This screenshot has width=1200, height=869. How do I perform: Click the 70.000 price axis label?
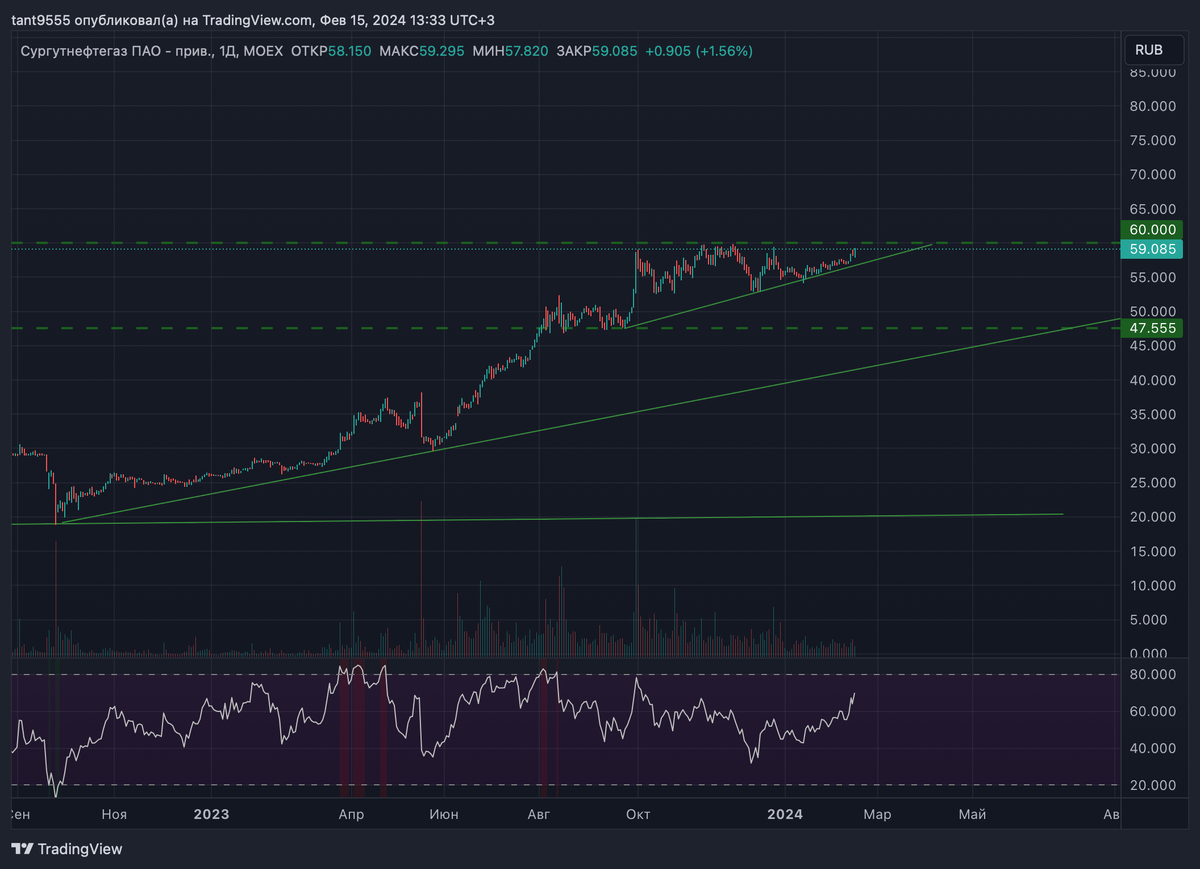[x=1151, y=175]
